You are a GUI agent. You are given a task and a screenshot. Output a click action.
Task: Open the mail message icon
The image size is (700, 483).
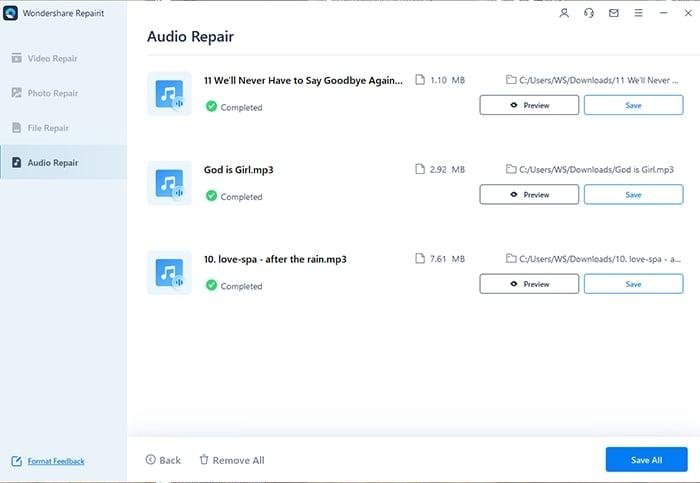(x=614, y=13)
